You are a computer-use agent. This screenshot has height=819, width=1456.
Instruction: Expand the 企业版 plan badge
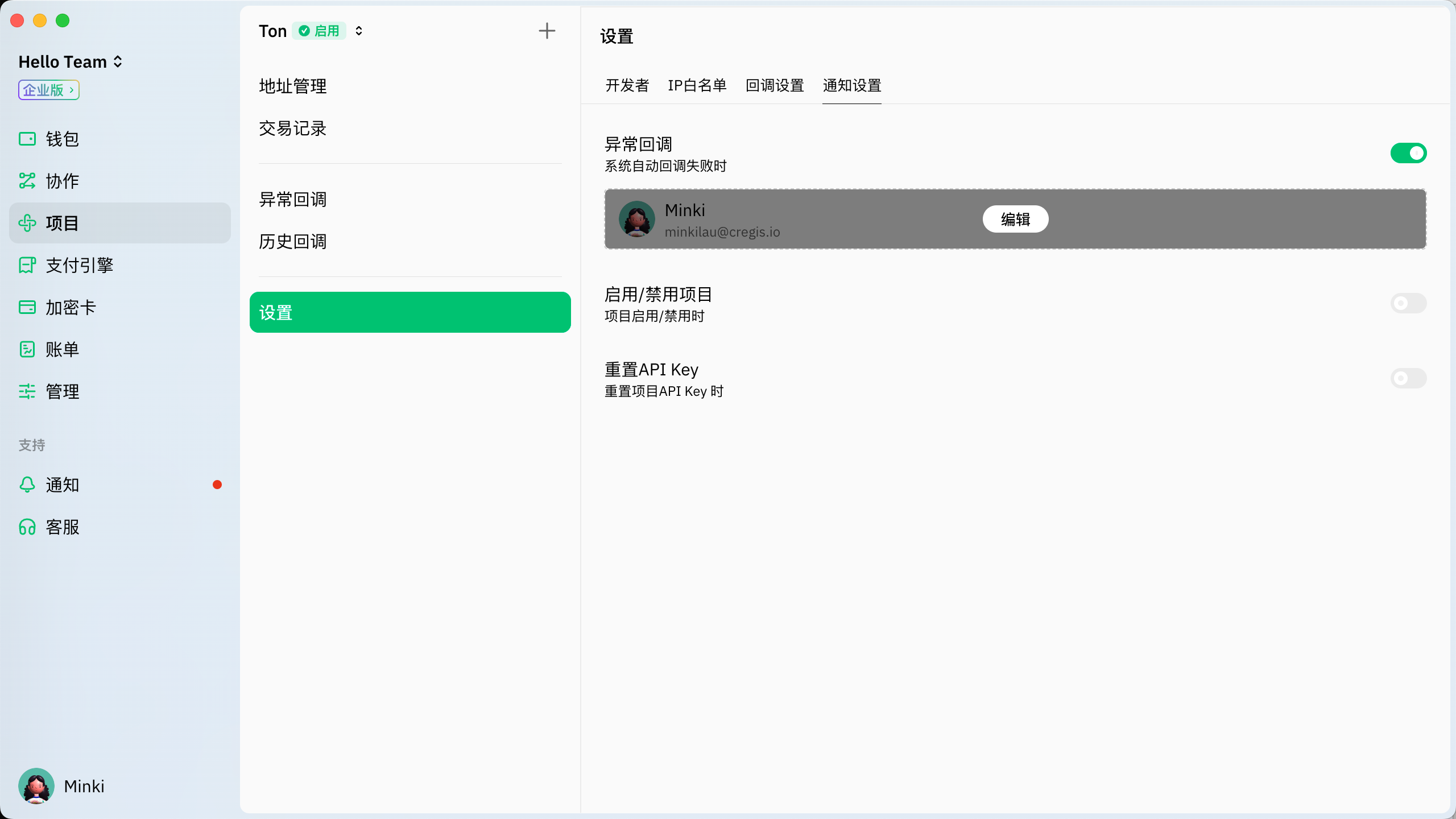pyautogui.click(x=49, y=90)
